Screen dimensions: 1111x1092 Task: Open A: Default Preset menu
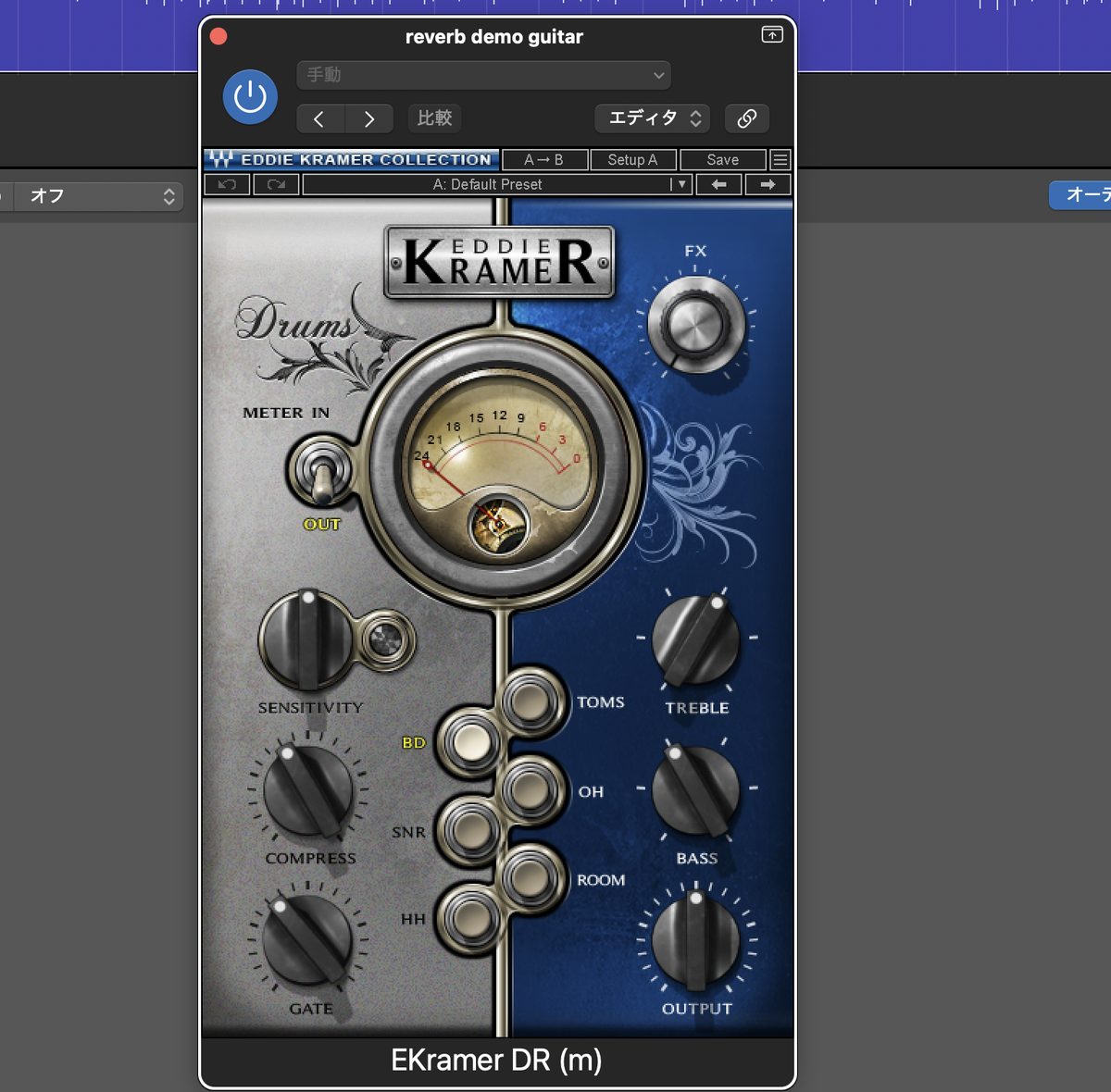[487, 184]
